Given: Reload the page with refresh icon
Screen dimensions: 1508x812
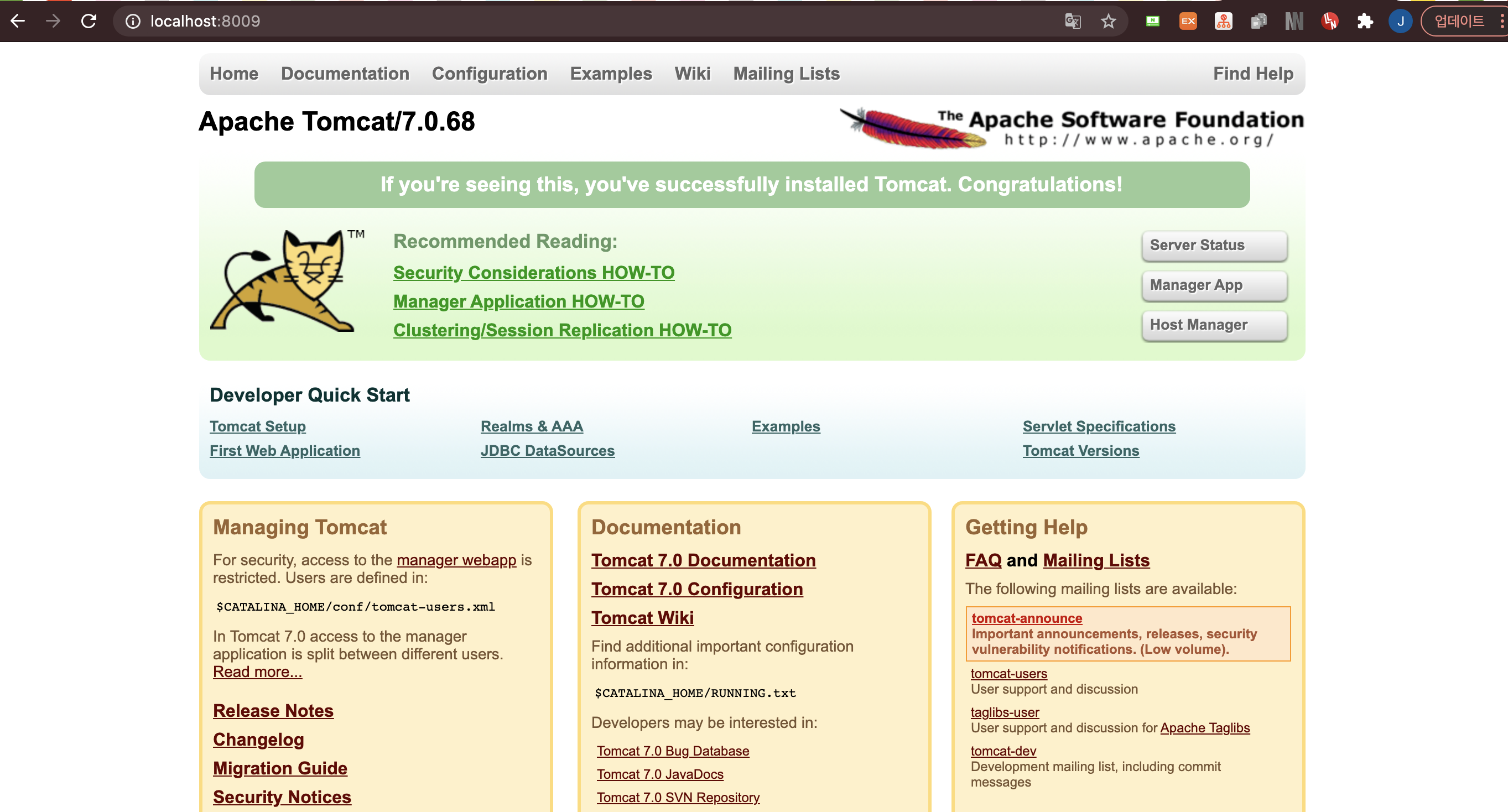Looking at the screenshot, I should tap(89, 22).
